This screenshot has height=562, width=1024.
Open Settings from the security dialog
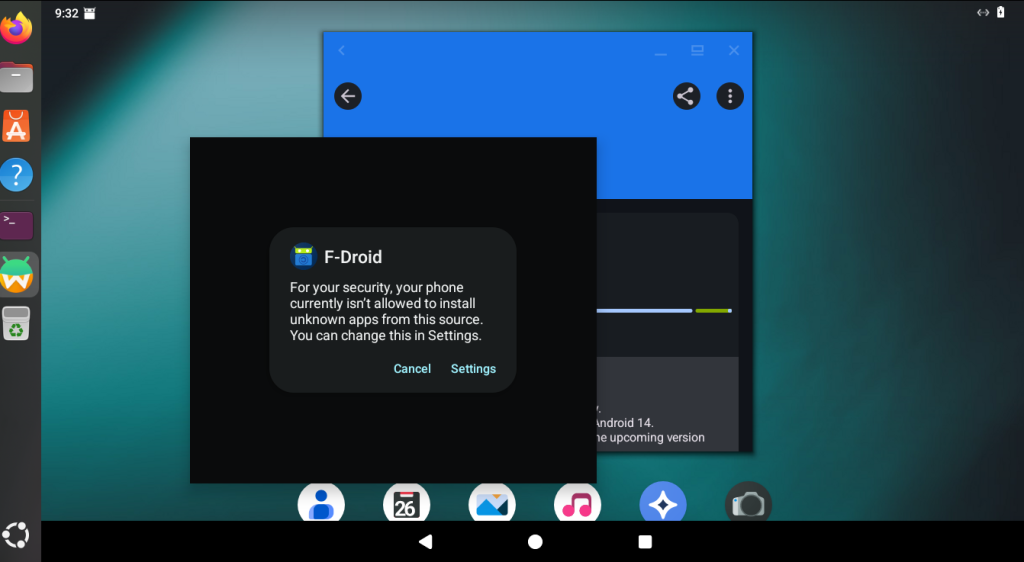(473, 369)
